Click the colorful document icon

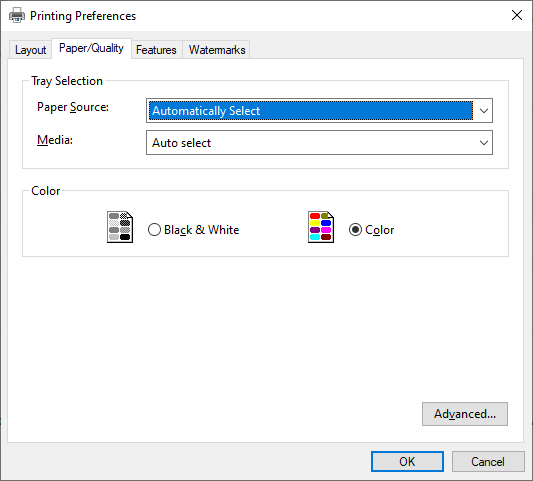[321, 227]
